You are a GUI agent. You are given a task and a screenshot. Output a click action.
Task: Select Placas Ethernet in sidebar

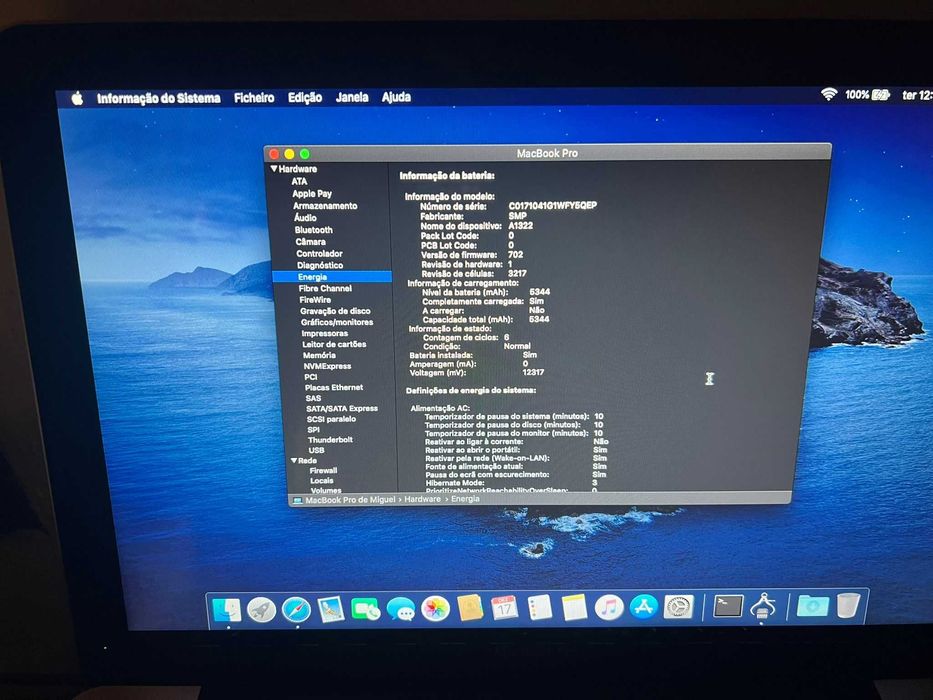coord(334,388)
